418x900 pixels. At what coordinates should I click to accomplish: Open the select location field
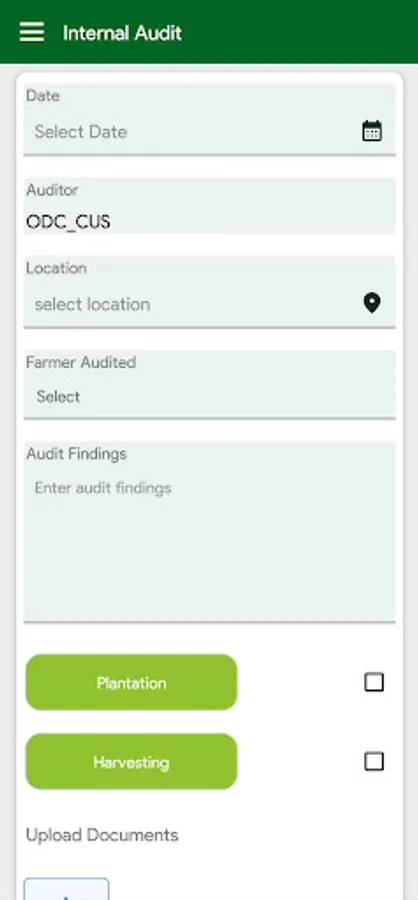pos(210,304)
